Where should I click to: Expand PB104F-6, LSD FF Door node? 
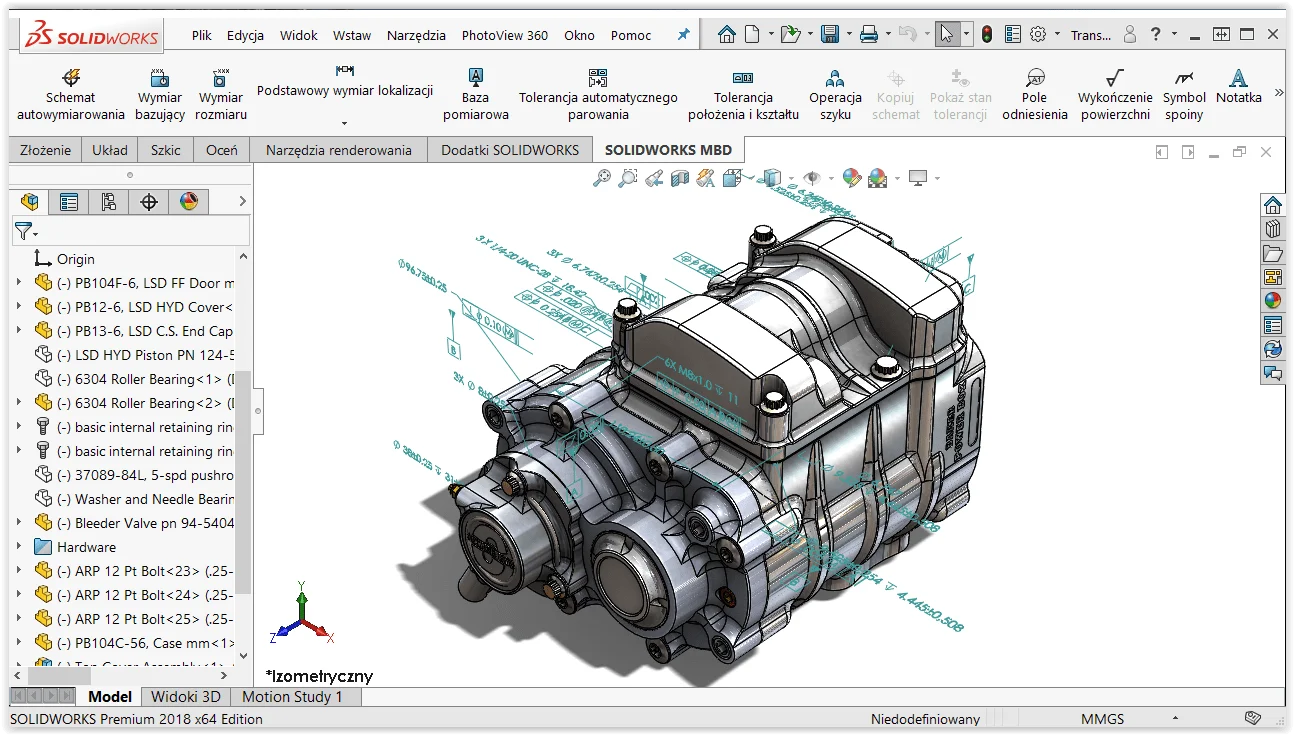19,283
